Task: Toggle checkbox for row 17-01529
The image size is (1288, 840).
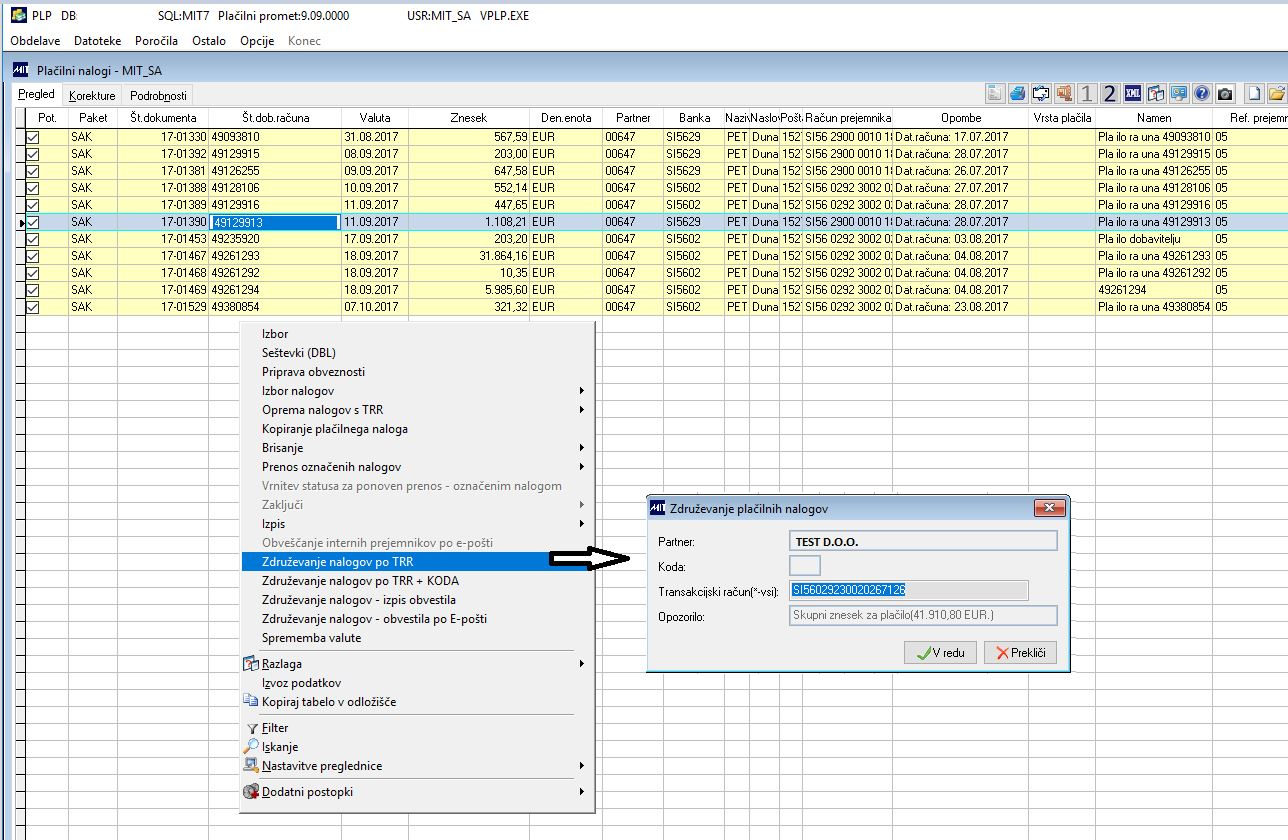Action: click(33, 307)
